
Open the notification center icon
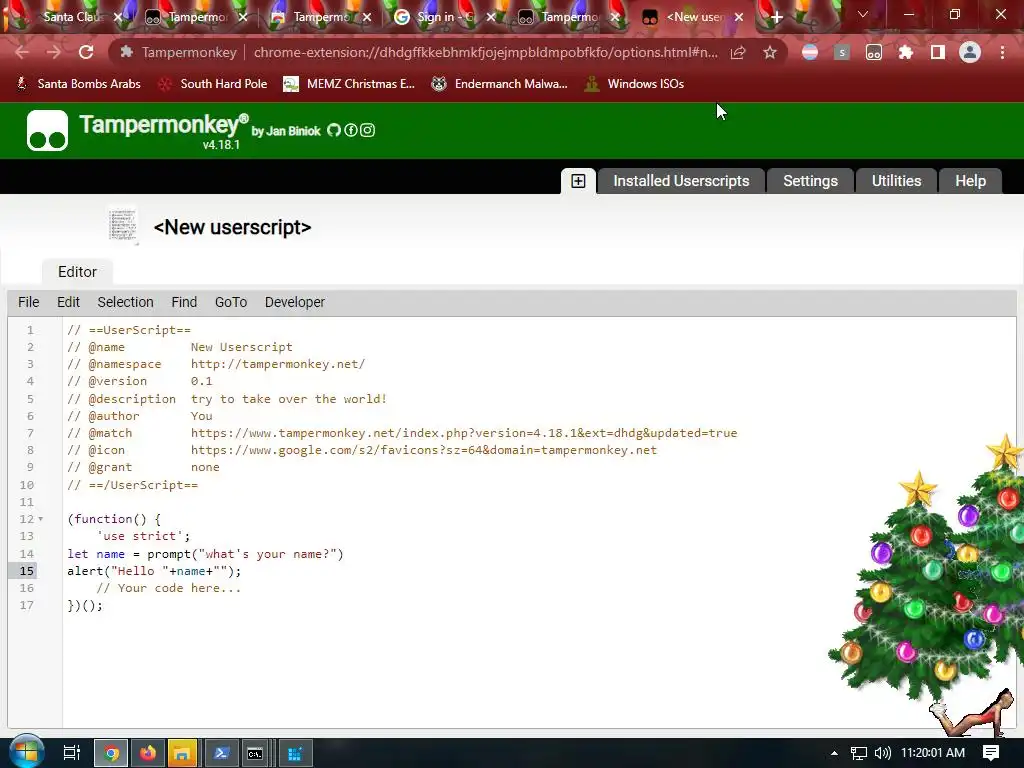coord(991,753)
